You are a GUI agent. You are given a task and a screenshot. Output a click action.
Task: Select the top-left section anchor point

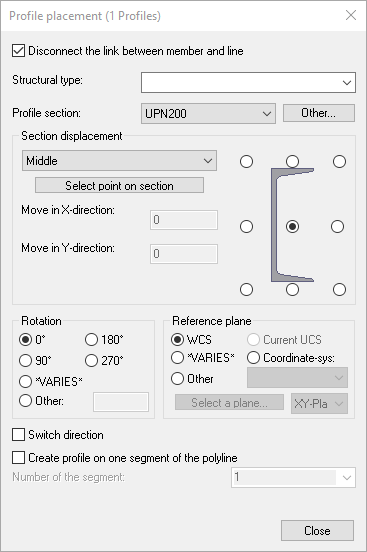246,162
